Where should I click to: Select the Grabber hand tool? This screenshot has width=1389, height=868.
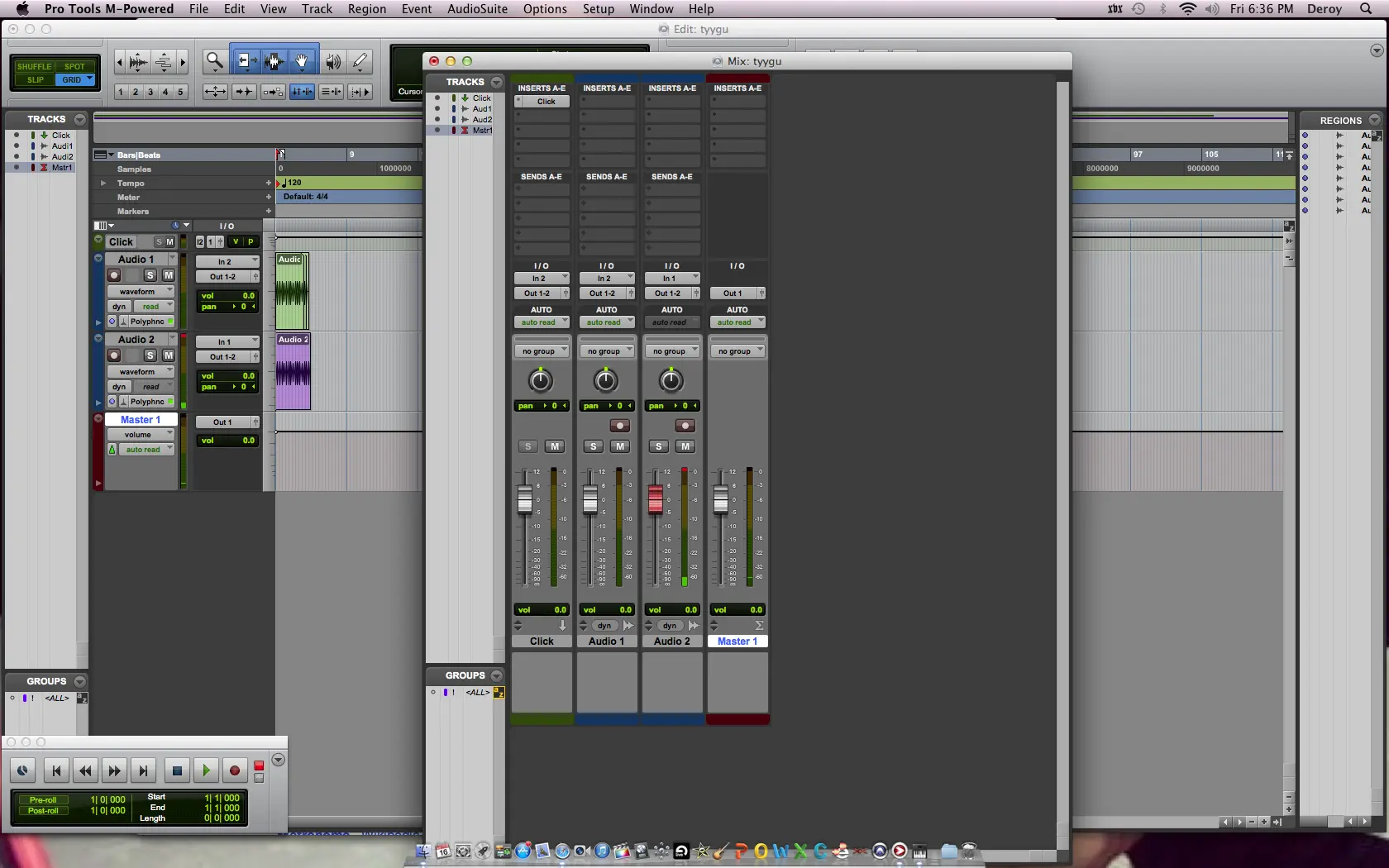click(302, 61)
